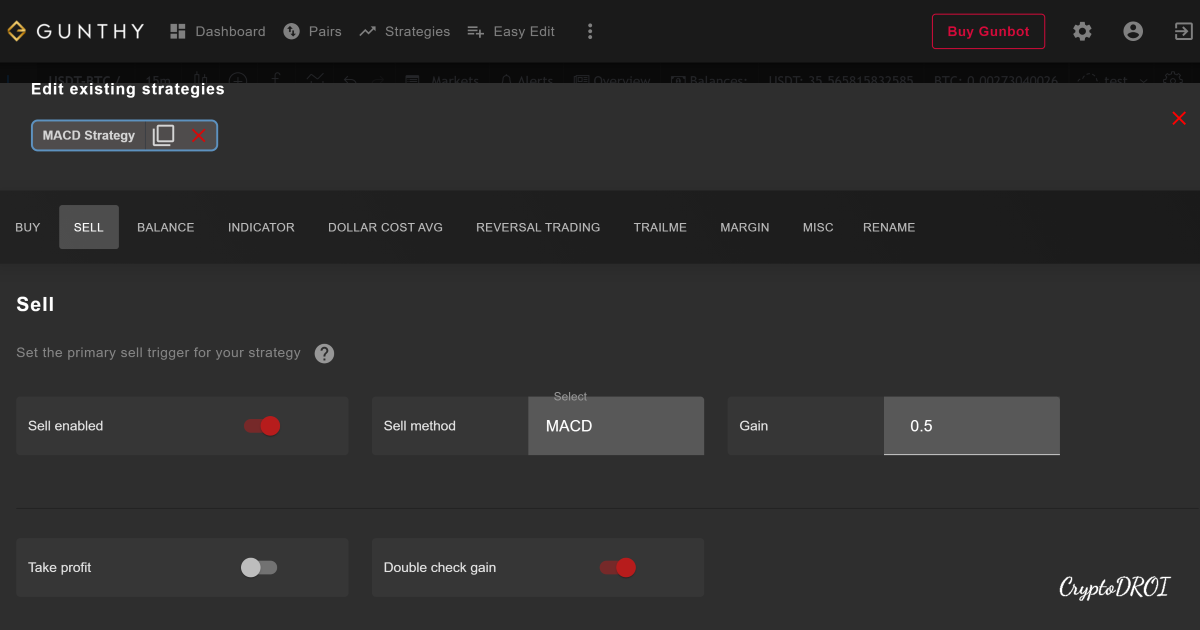Click the logout icon in header
This screenshot has height=630, width=1200.
point(1183,31)
